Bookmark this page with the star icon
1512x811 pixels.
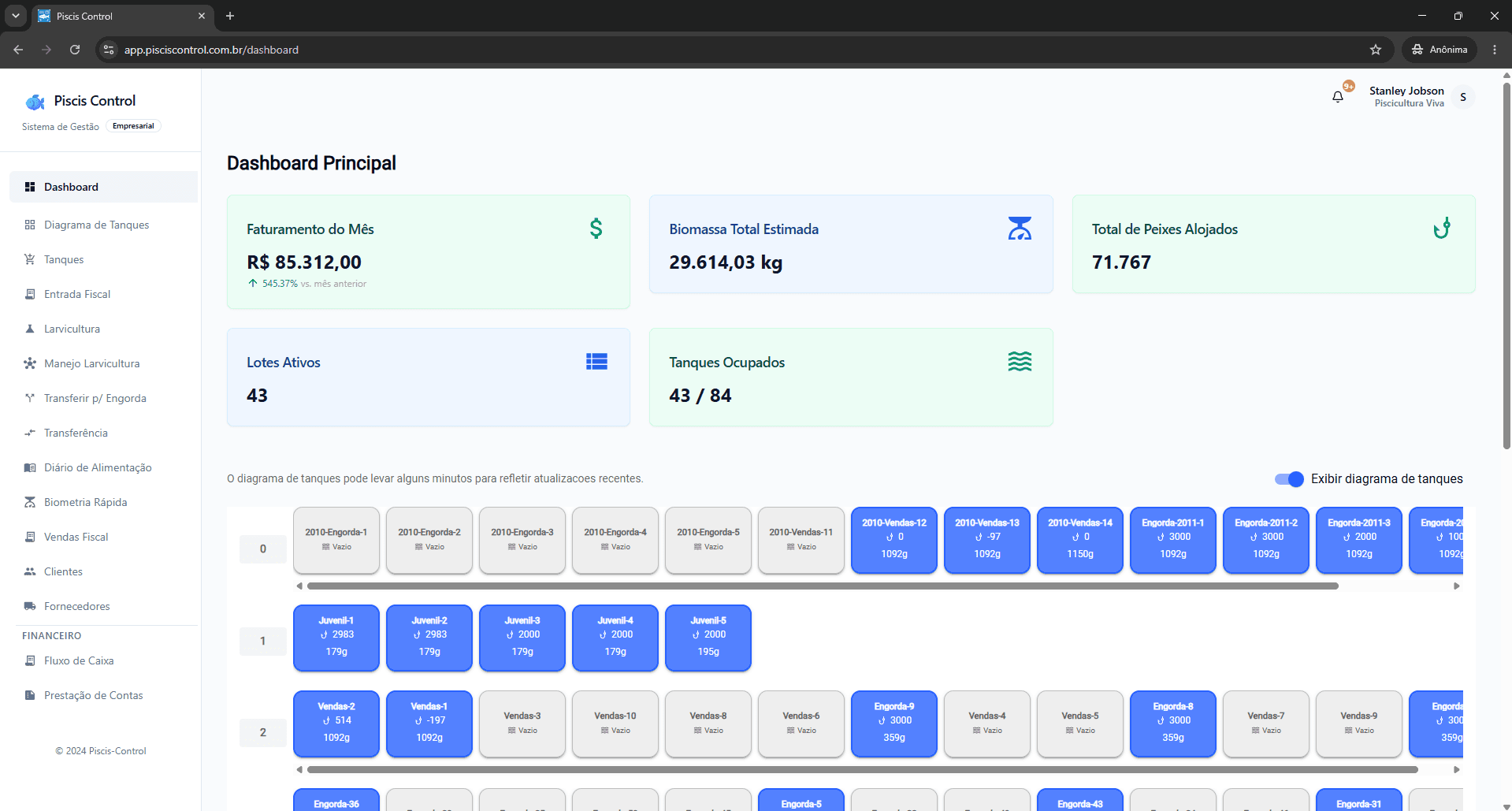[1376, 50]
